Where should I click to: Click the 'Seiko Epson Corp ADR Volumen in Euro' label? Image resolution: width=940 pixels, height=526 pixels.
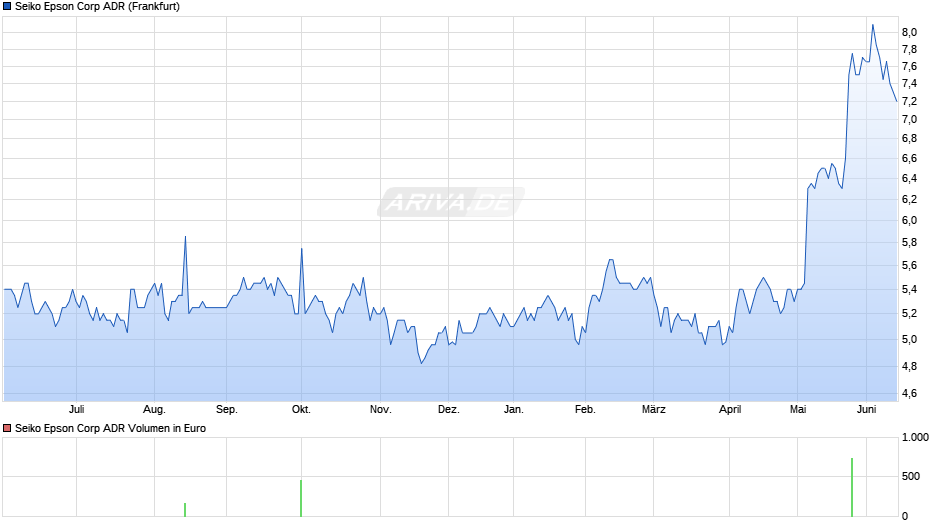point(110,428)
